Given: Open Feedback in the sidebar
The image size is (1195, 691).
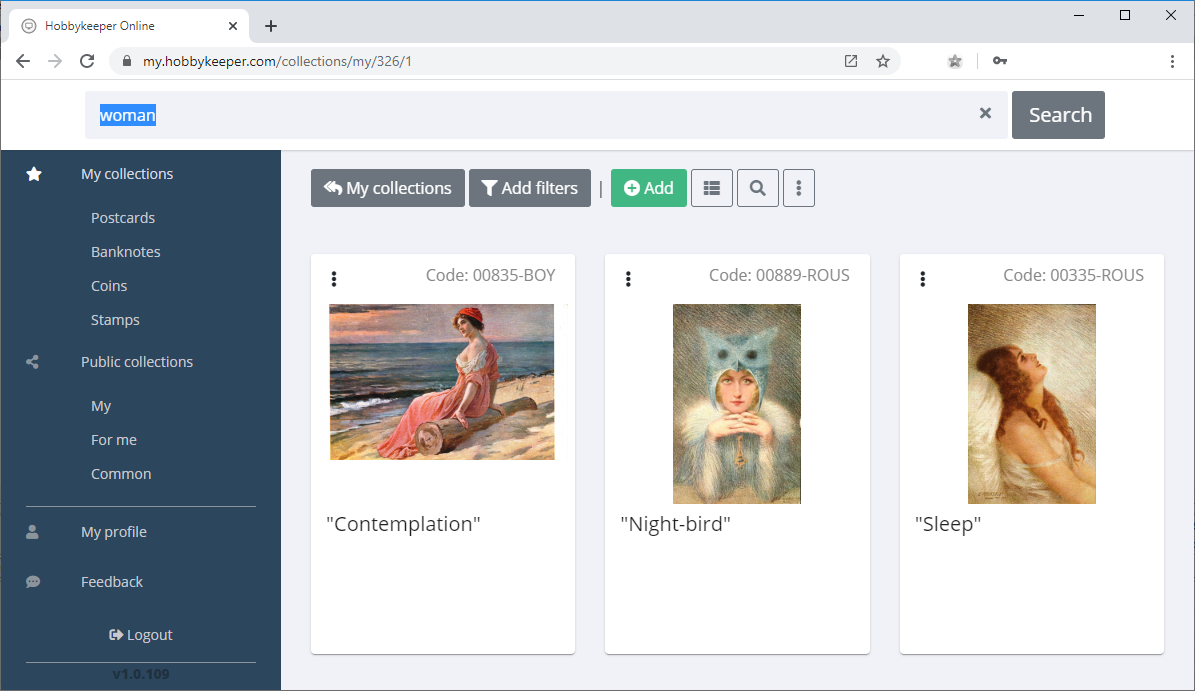Looking at the screenshot, I should pyautogui.click(x=112, y=582).
